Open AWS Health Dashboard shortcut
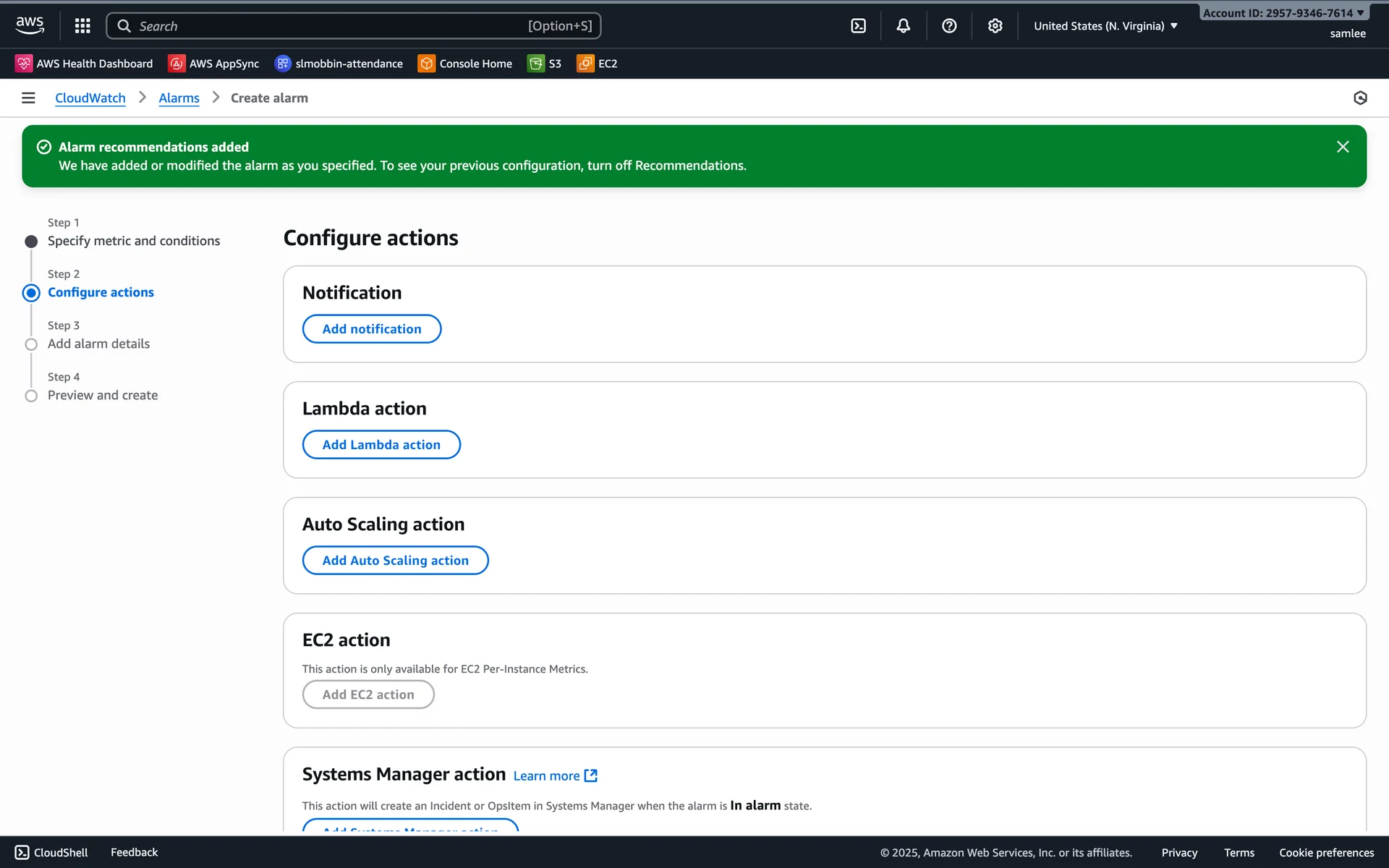 click(84, 64)
